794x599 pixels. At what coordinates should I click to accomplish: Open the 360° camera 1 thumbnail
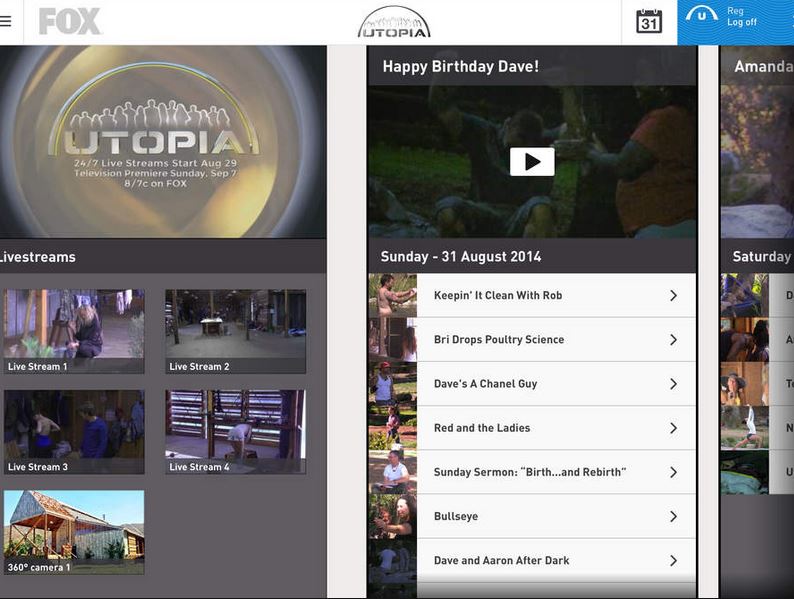[x=74, y=532]
